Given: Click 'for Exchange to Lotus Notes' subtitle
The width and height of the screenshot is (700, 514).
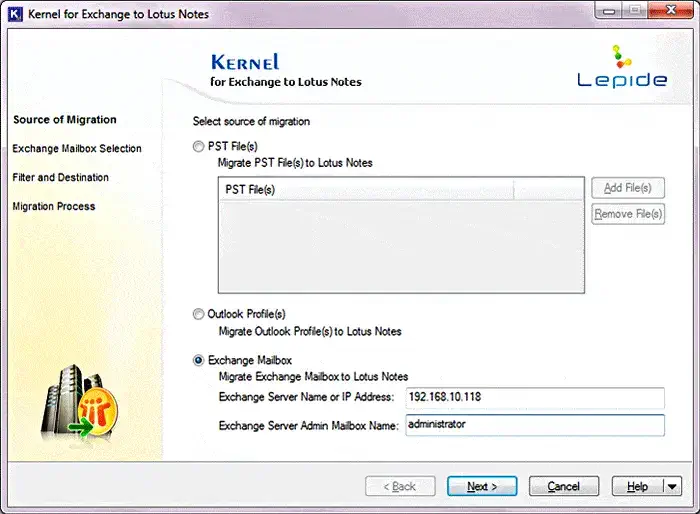Looking at the screenshot, I should pyautogui.click(x=286, y=82).
